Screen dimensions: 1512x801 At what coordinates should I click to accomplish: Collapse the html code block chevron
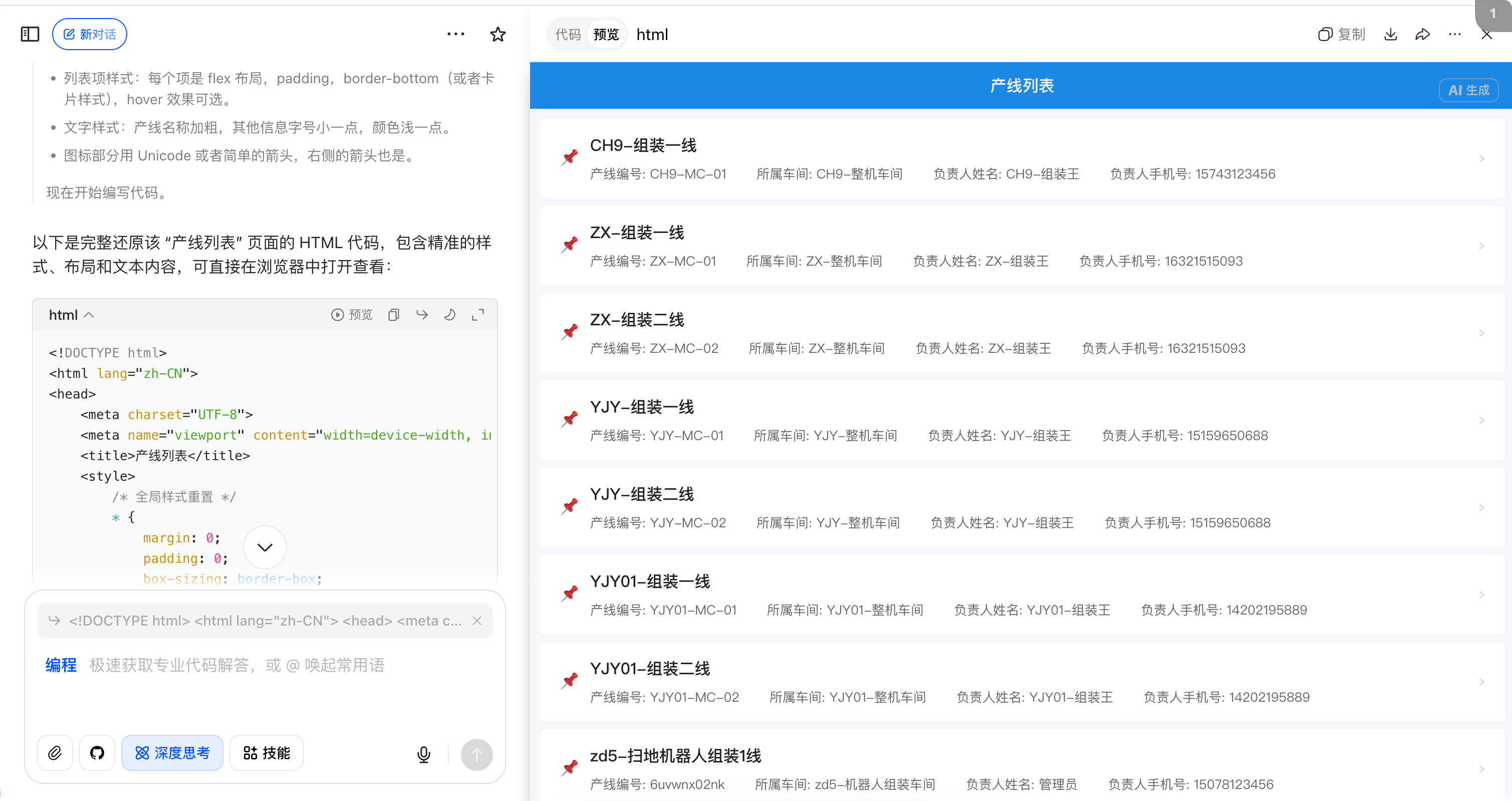(88, 315)
